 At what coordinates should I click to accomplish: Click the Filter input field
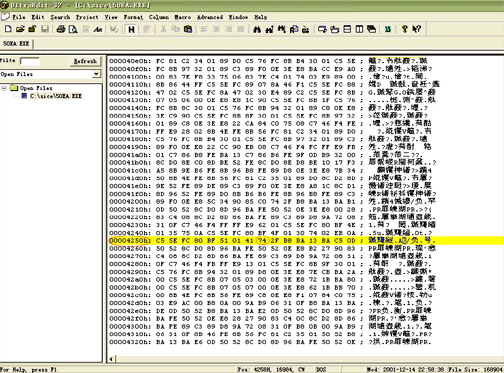pyautogui.click(x=30, y=61)
